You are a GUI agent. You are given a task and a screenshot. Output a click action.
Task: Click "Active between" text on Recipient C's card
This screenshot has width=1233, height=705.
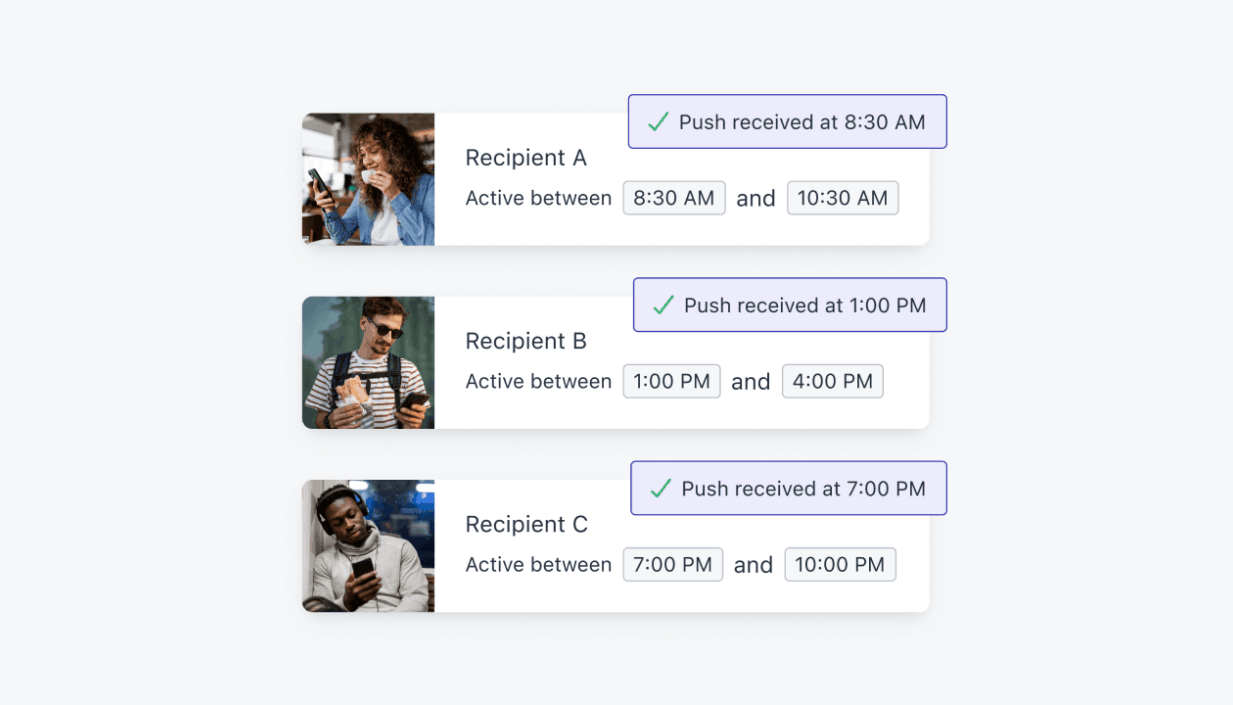(x=538, y=565)
